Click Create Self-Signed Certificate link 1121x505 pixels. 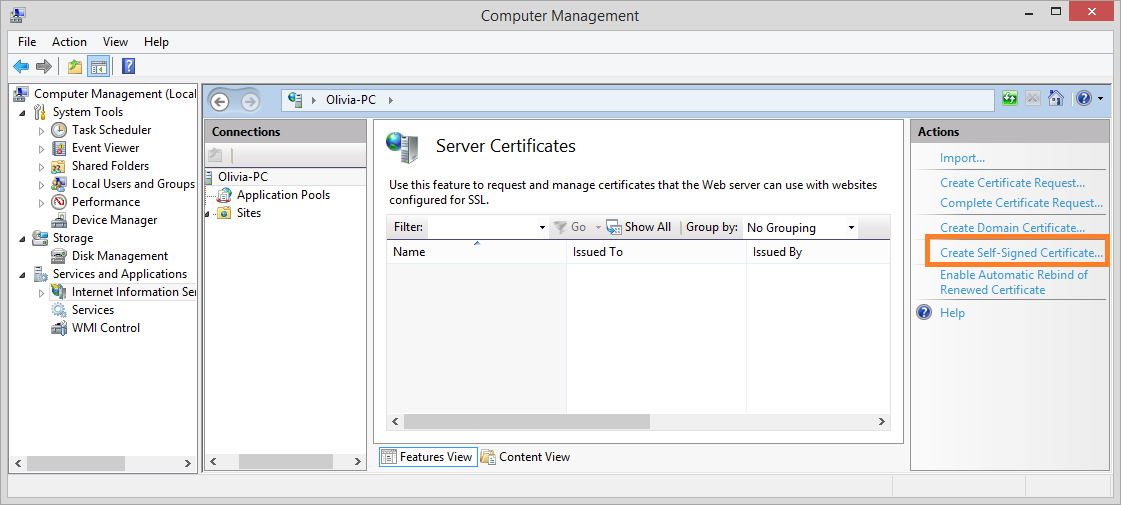[1021, 253]
